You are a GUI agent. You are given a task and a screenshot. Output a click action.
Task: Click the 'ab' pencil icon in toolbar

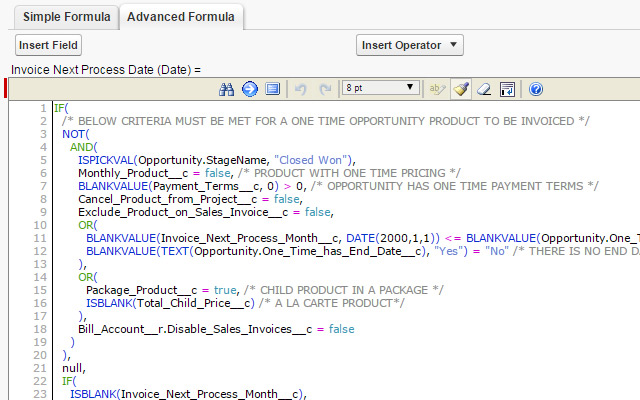coord(437,89)
